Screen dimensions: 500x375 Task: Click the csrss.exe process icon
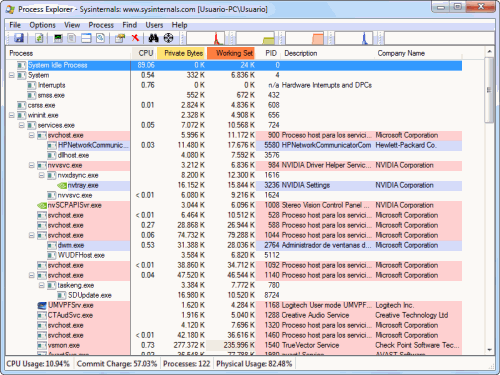pos(22,105)
